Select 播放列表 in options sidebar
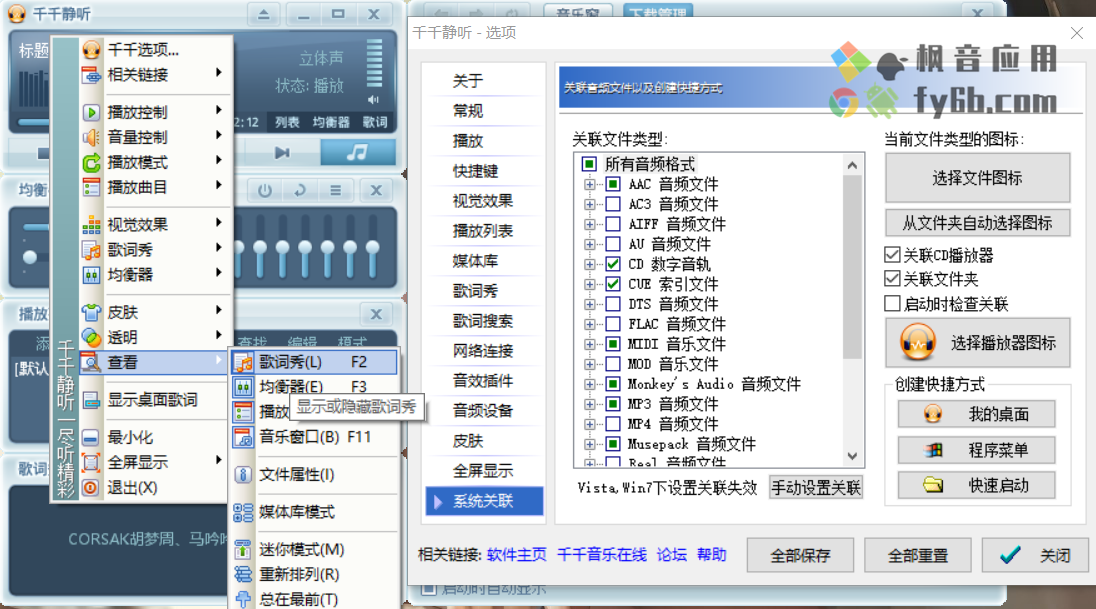The height and width of the screenshot is (609, 1096). coord(484,231)
